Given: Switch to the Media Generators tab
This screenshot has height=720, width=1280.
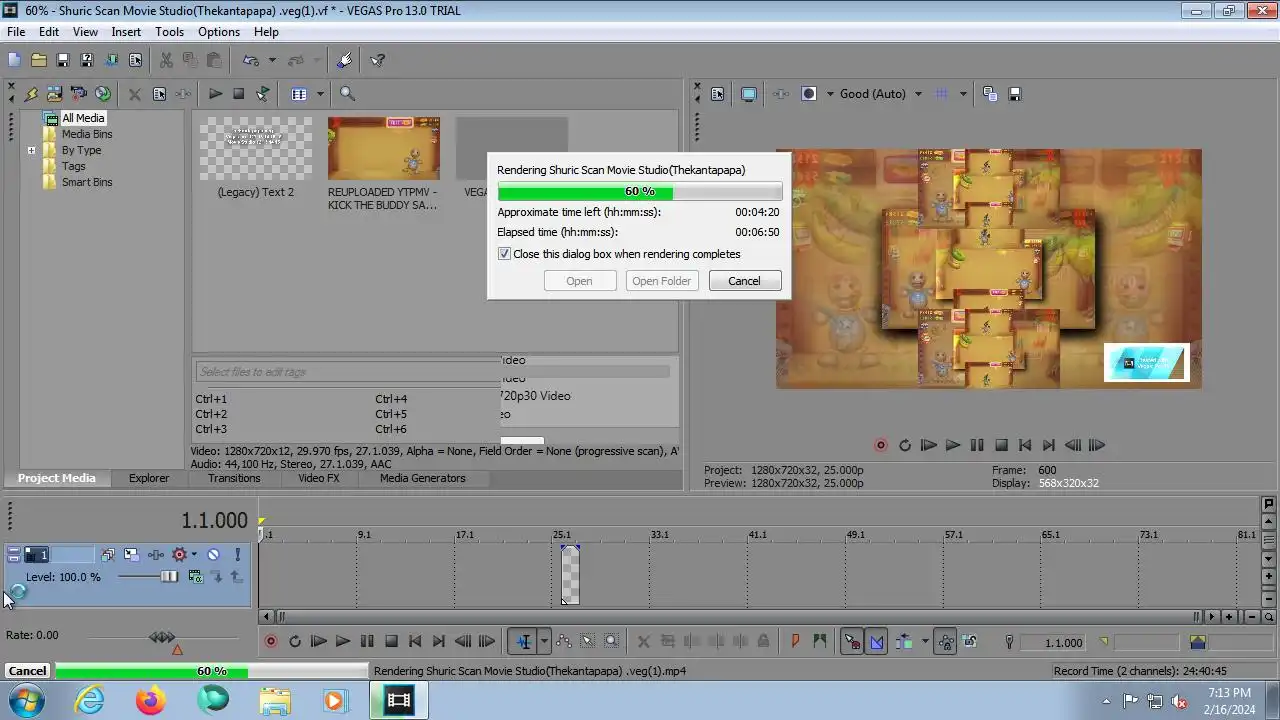Looking at the screenshot, I should point(423,478).
